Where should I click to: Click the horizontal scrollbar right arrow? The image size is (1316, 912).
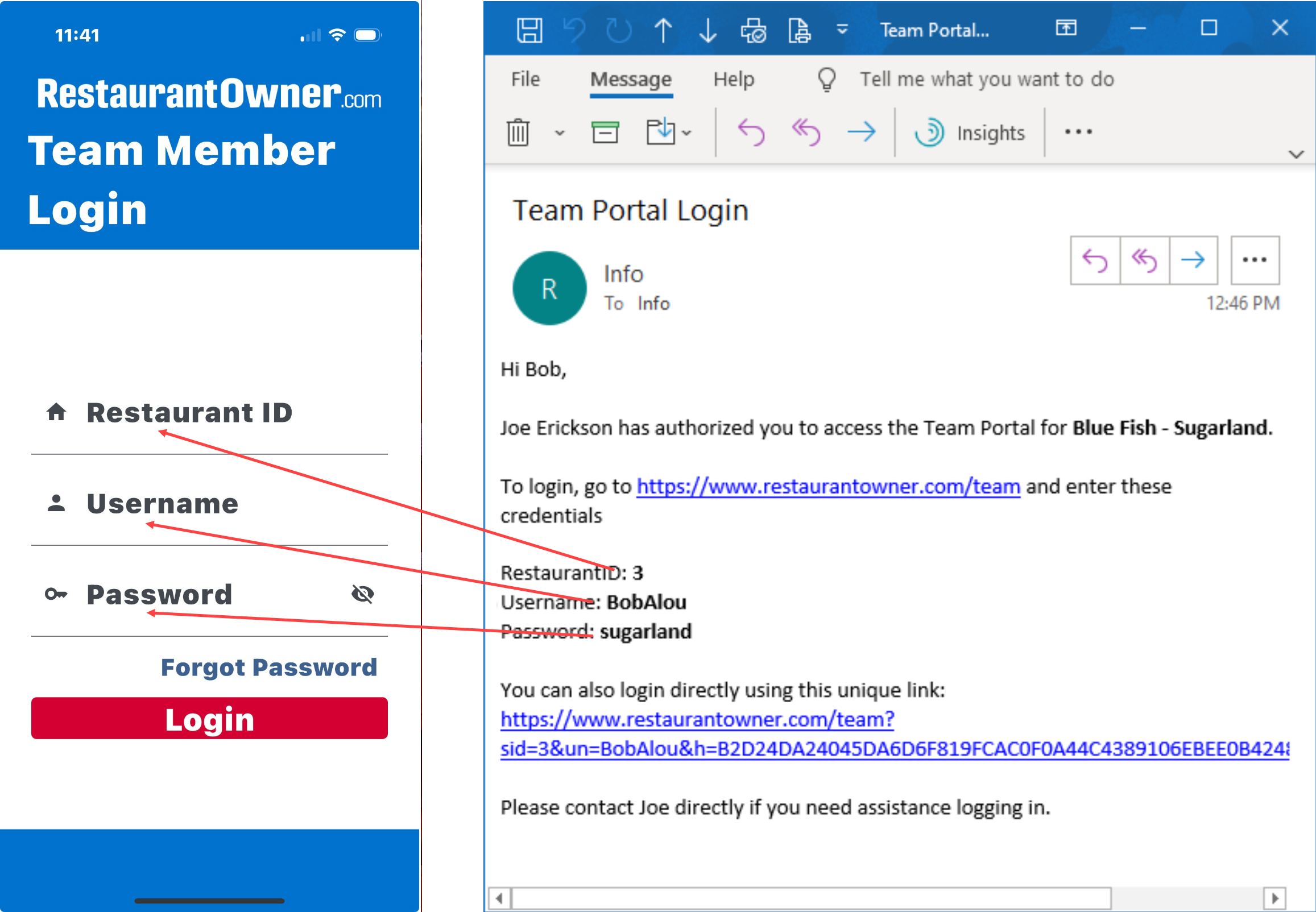click(1275, 898)
